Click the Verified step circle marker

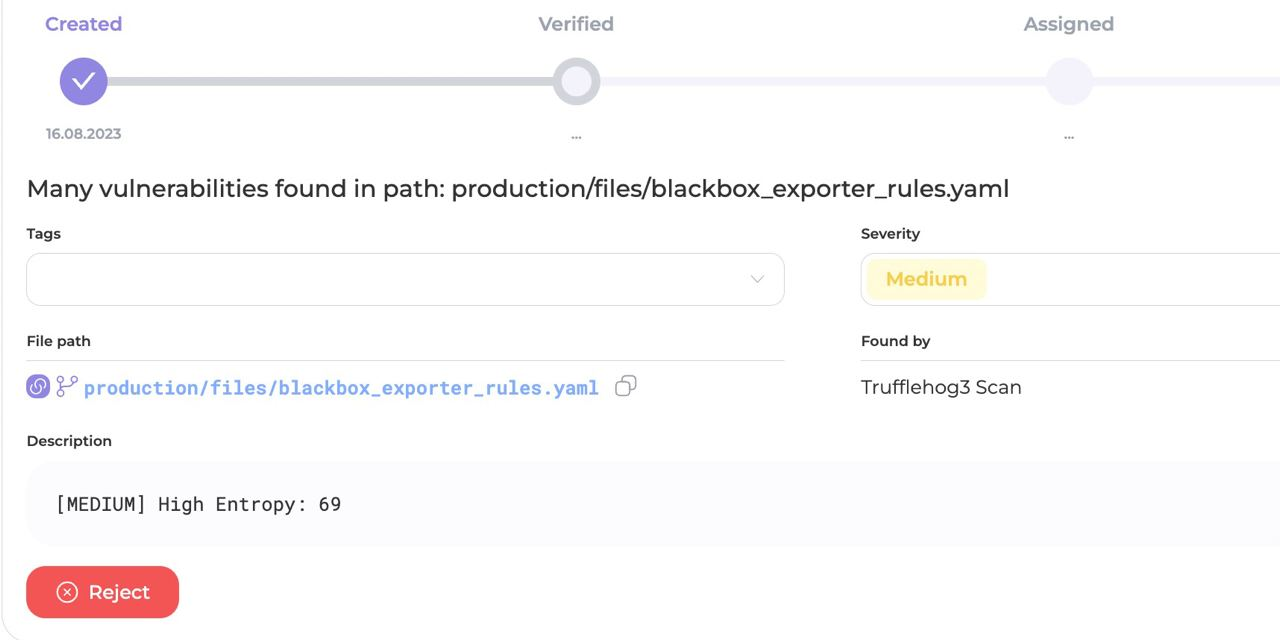(x=576, y=81)
